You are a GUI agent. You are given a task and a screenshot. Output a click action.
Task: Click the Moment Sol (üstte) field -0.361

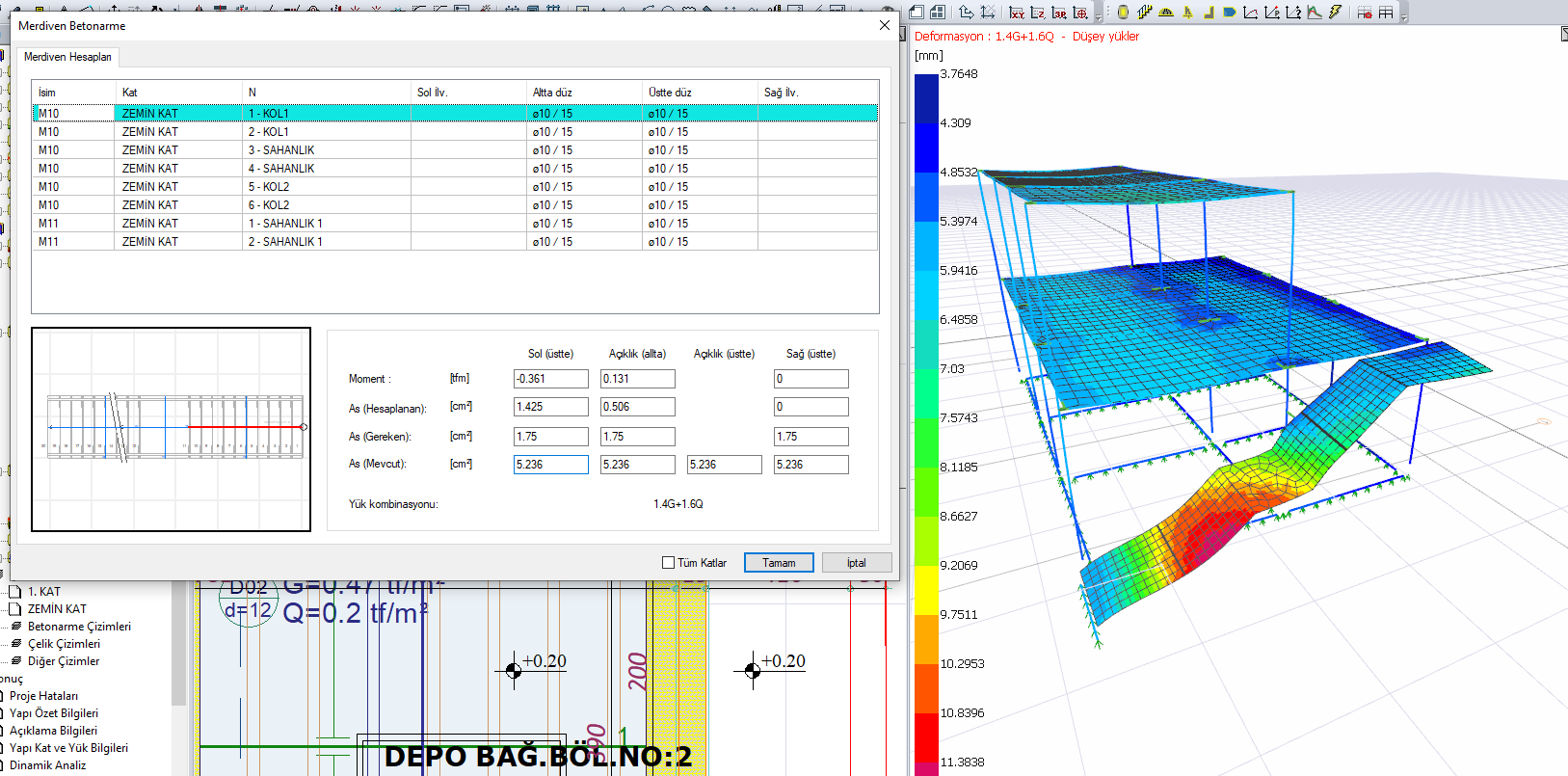tap(551, 379)
